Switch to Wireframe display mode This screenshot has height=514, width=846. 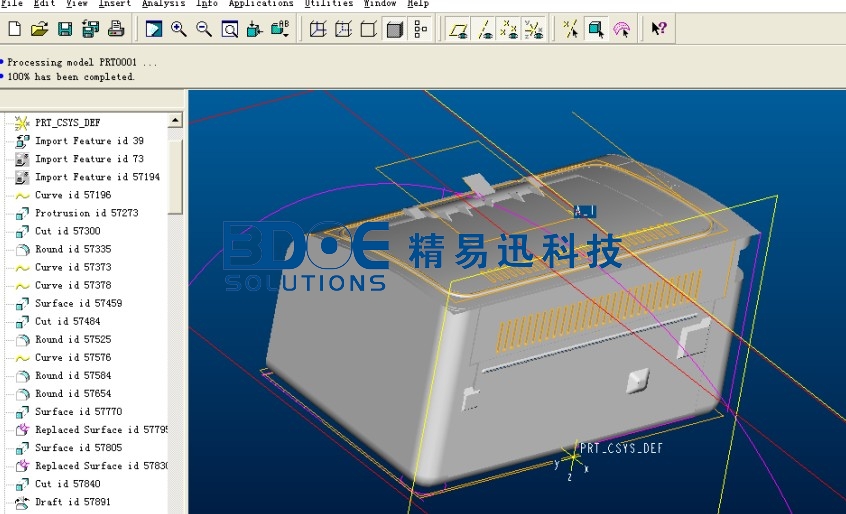(x=318, y=29)
